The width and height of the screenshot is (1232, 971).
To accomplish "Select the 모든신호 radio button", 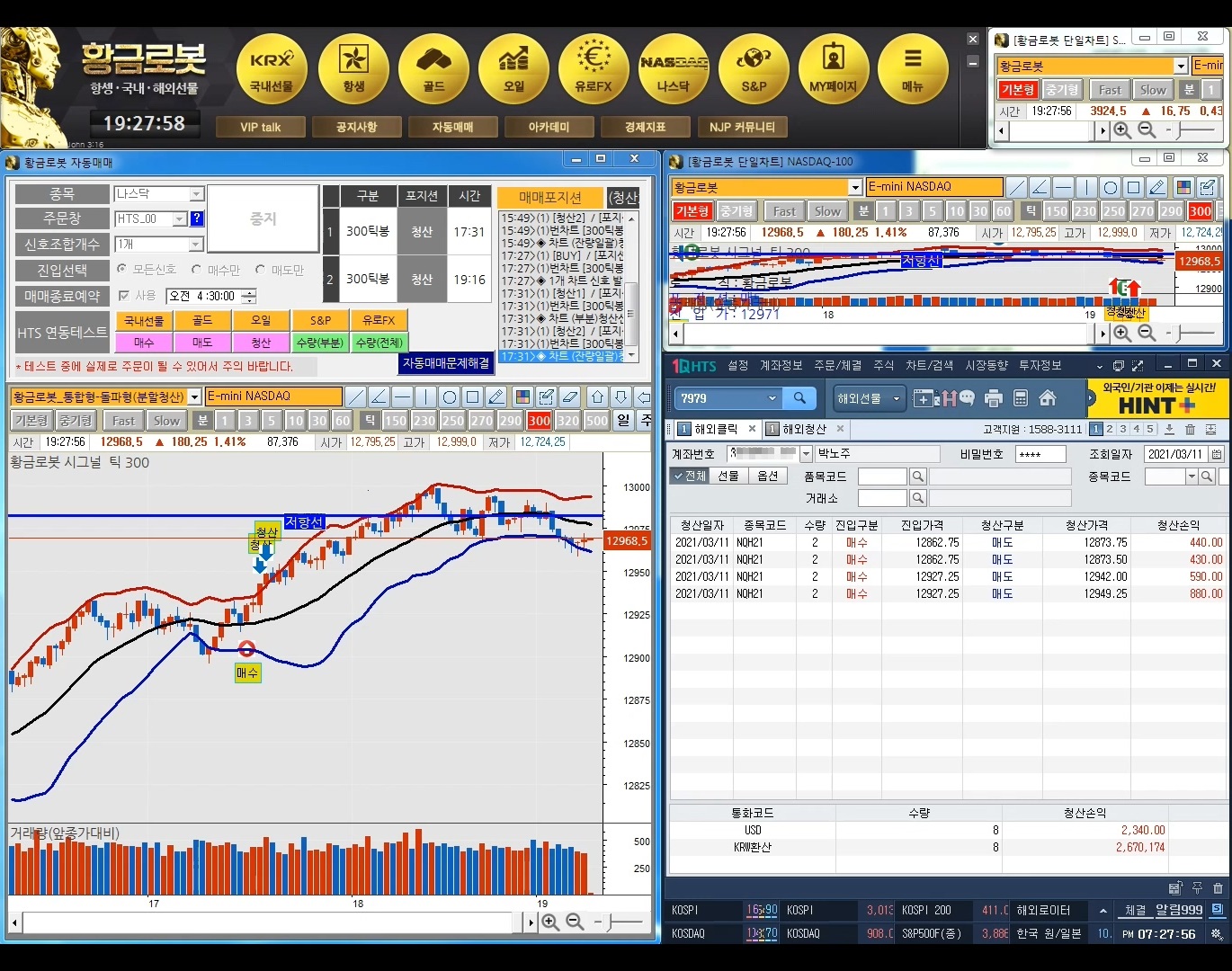I will 122,269.
